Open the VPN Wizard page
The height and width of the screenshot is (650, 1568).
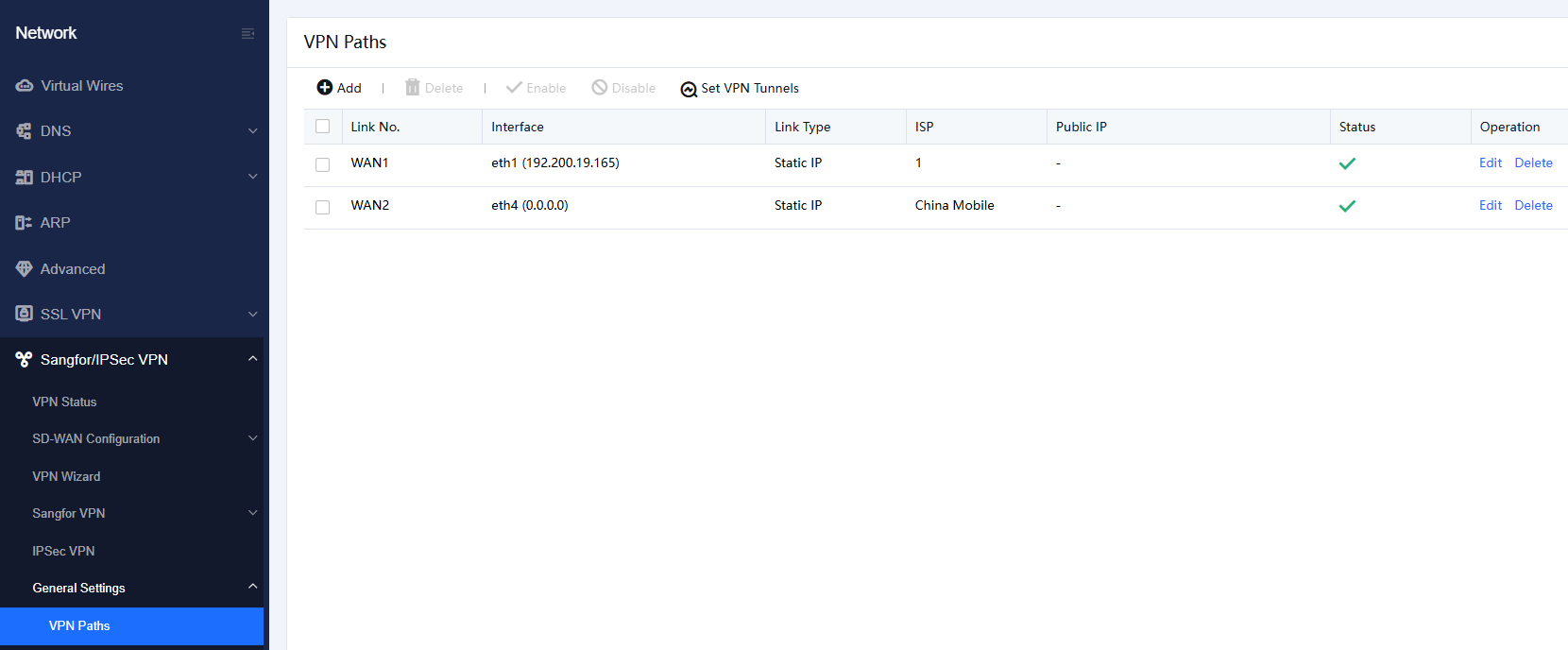point(66,476)
